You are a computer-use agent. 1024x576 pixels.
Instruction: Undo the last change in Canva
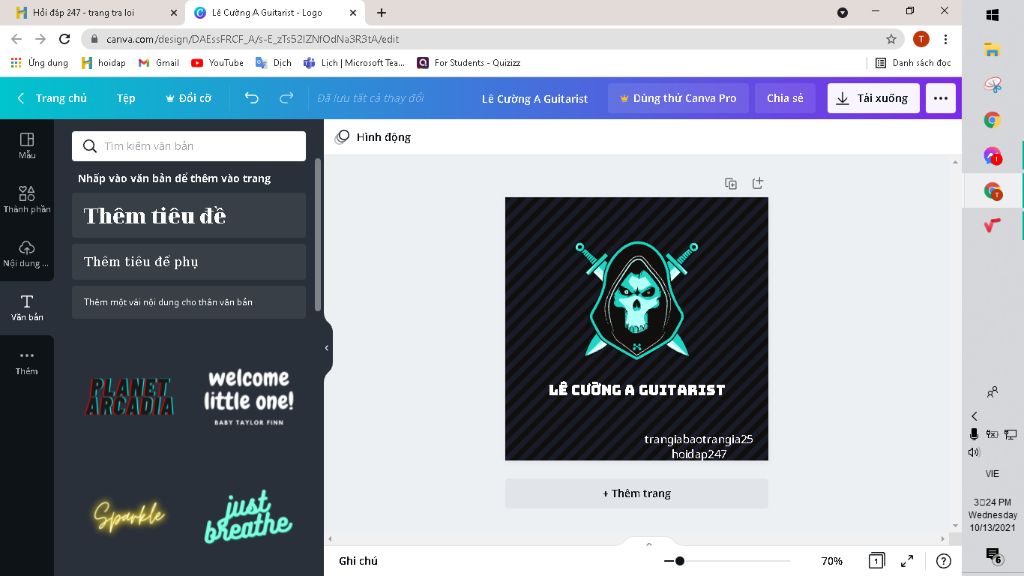pyautogui.click(x=251, y=98)
